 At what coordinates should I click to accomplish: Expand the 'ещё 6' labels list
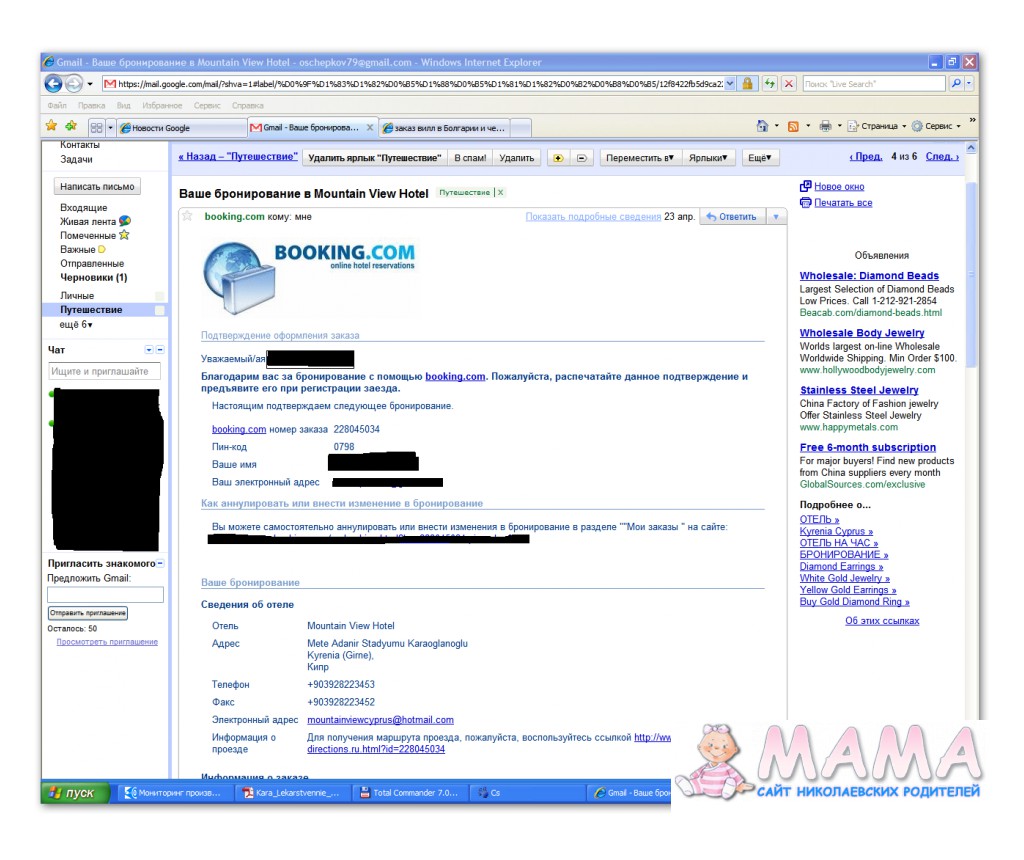pos(76,324)
